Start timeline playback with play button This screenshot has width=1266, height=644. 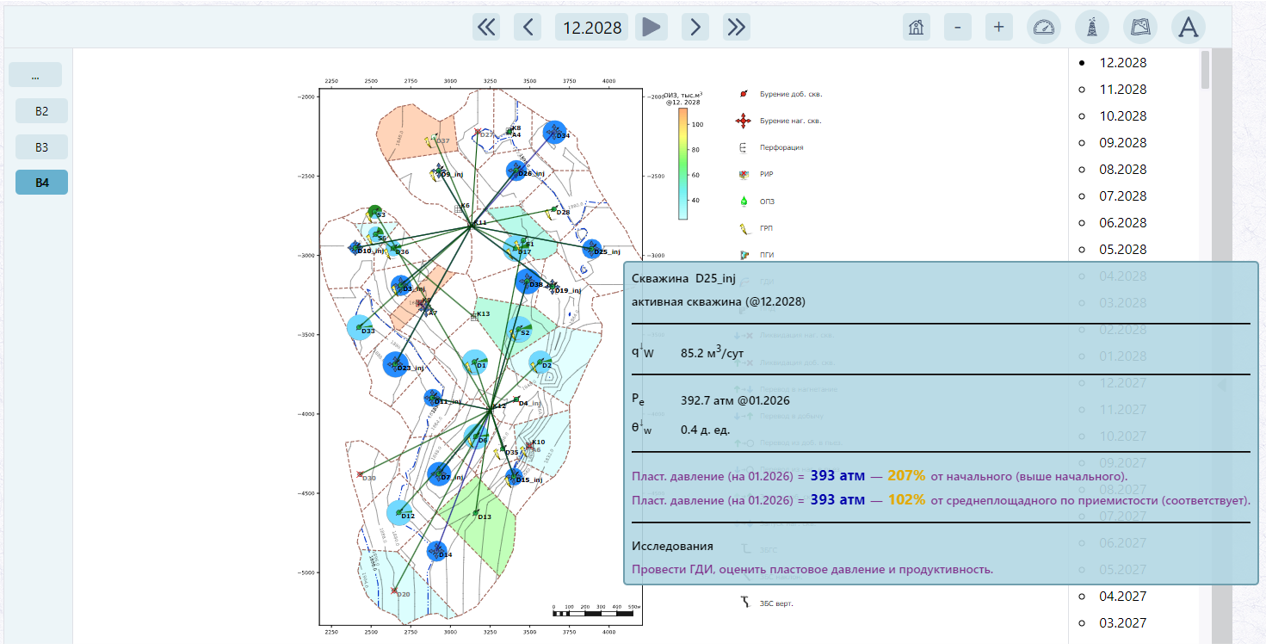[x=652, y=27]
